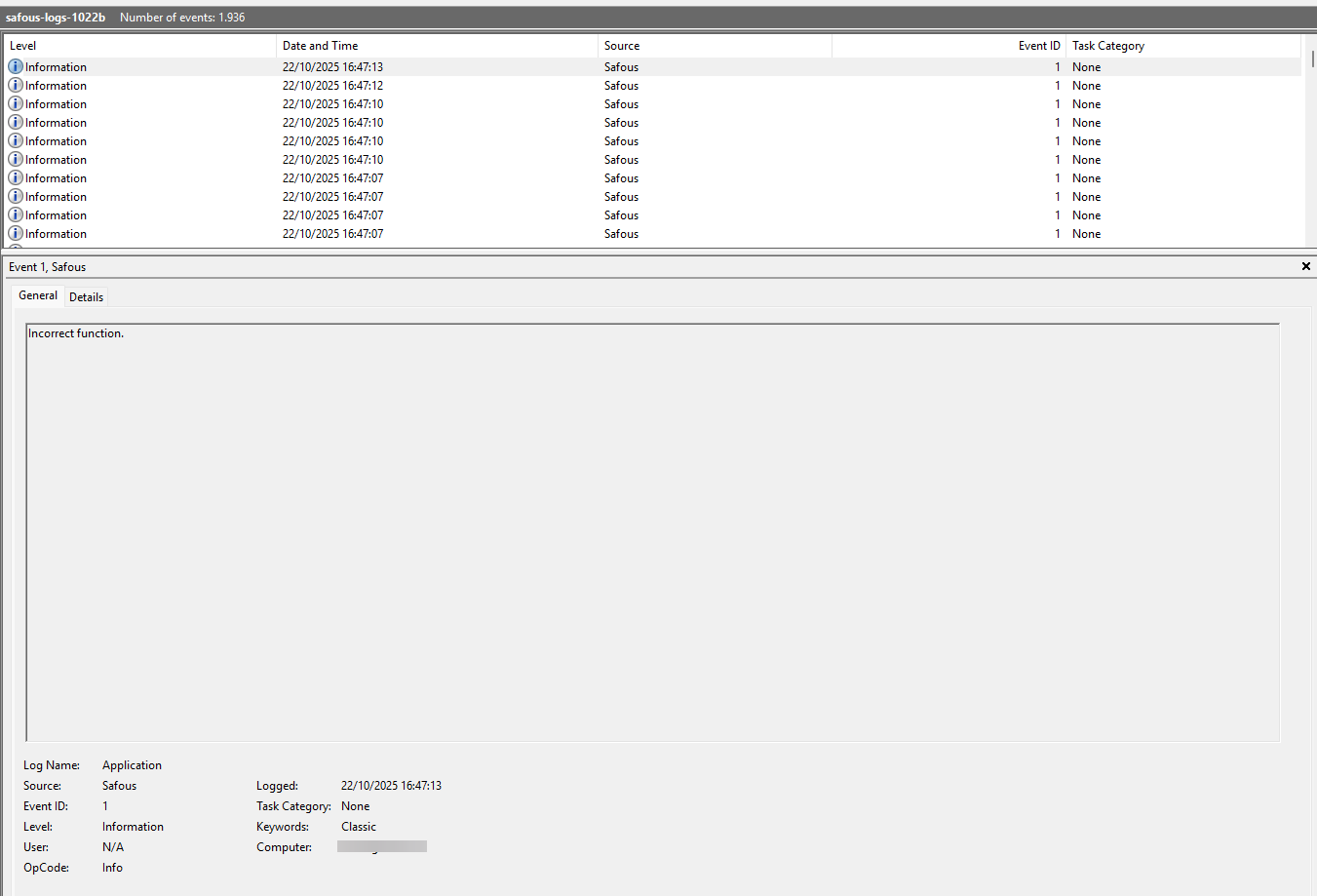This screenshot has height=896, width=1317.
Task: Click the Logged timestamp value in event details
Action: [391, 786]
